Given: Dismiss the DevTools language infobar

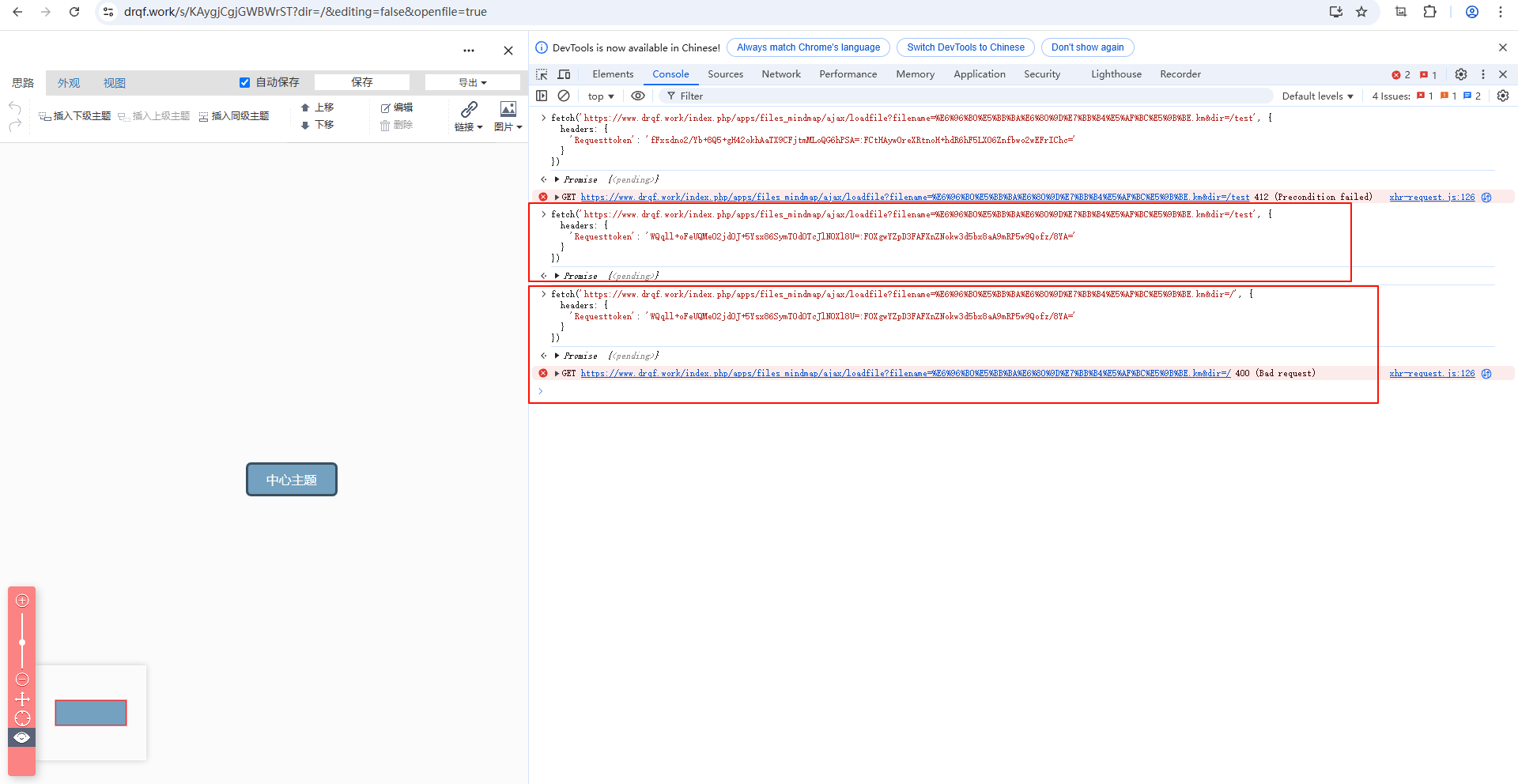Looking at the screenshot, I should click(x=1502, y=47).
